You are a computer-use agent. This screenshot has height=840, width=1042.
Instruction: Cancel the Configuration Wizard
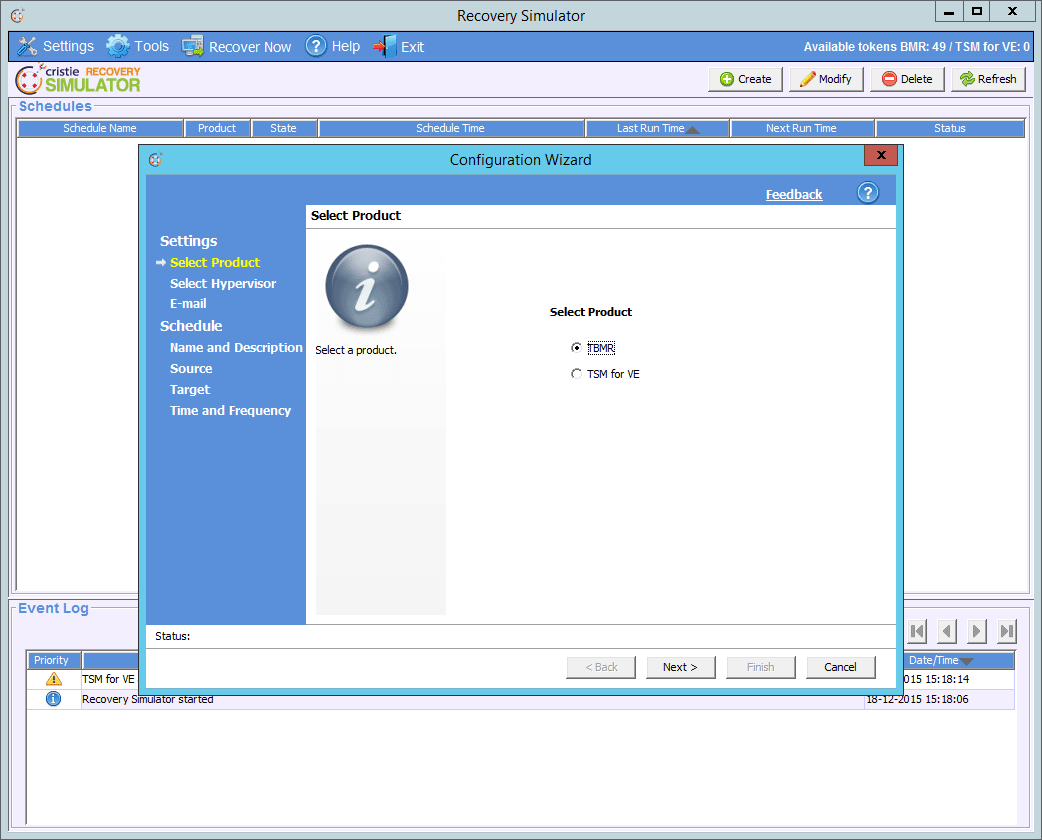[841, 667]
